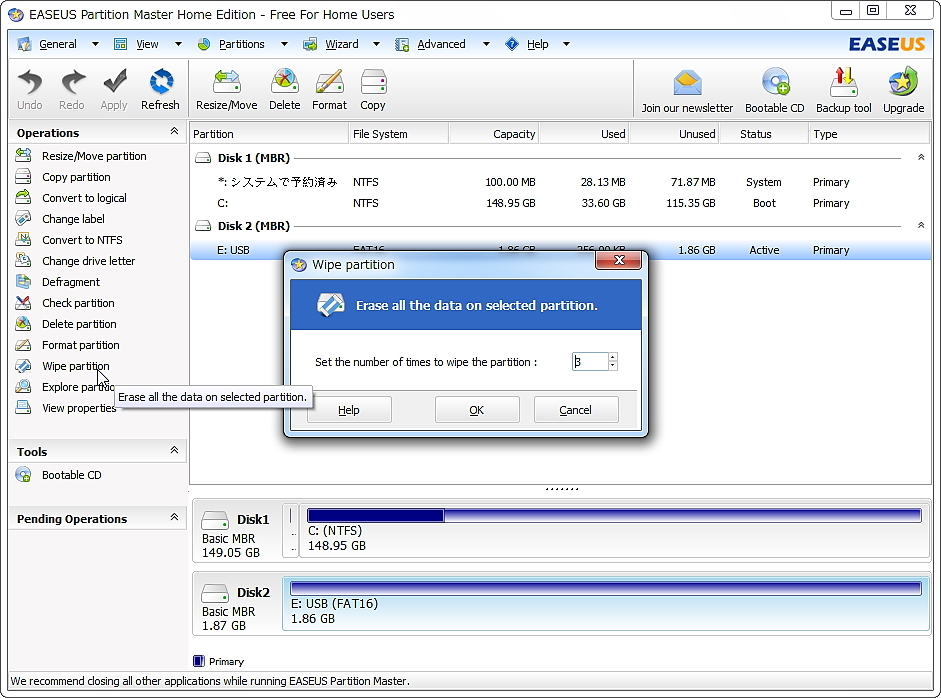Open the Wizard menu dropdown arrow
941x698 pixels.
pyautogui.click(x=376, y=44)
